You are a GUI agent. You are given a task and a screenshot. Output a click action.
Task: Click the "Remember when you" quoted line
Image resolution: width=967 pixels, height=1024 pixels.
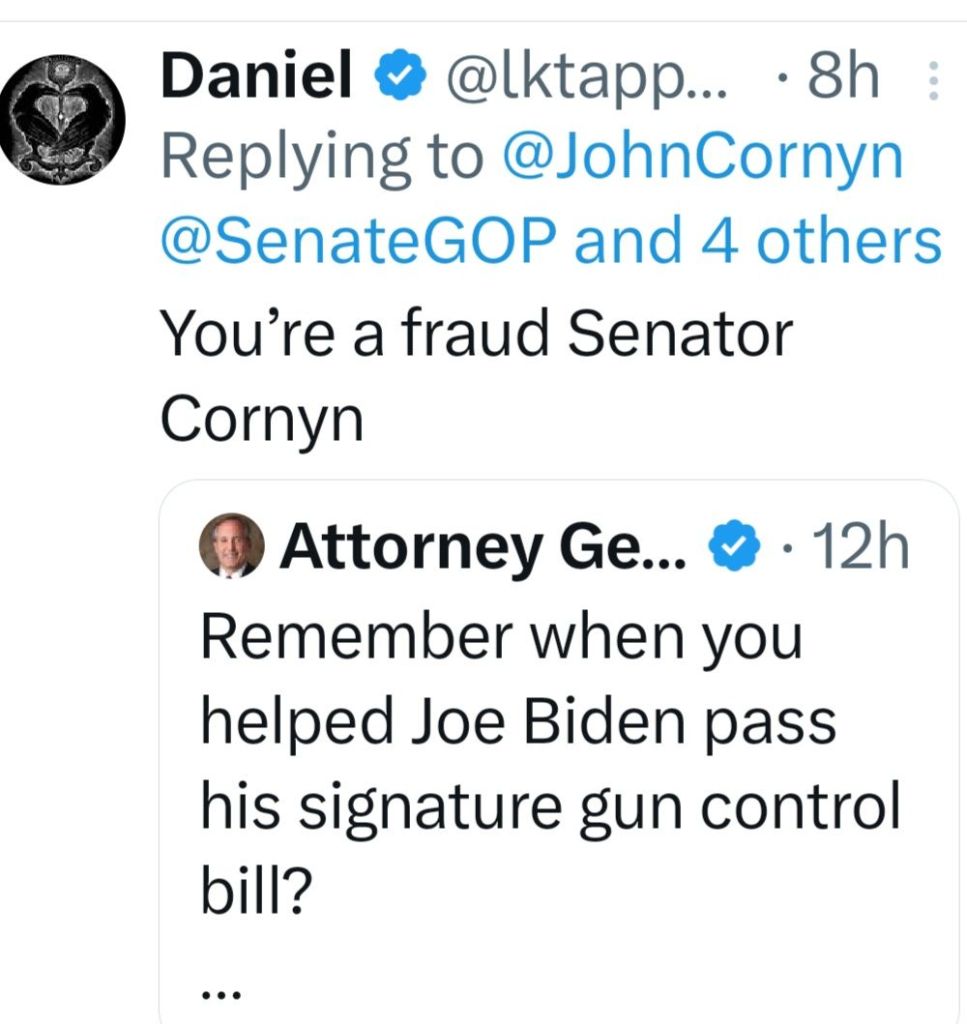pyautogui.click(x=501, y=637)
